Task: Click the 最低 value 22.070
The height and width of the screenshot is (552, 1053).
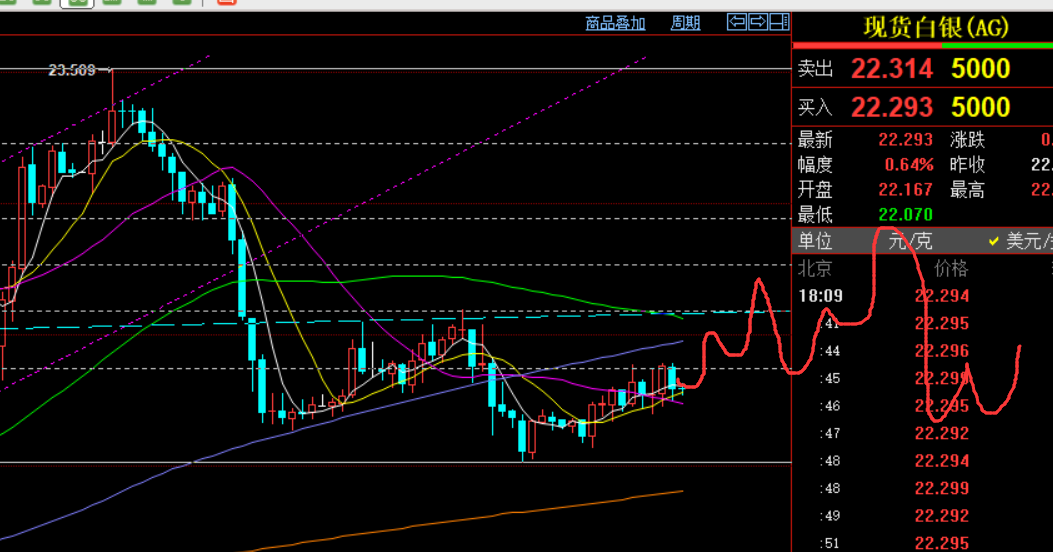Action: 905,214
